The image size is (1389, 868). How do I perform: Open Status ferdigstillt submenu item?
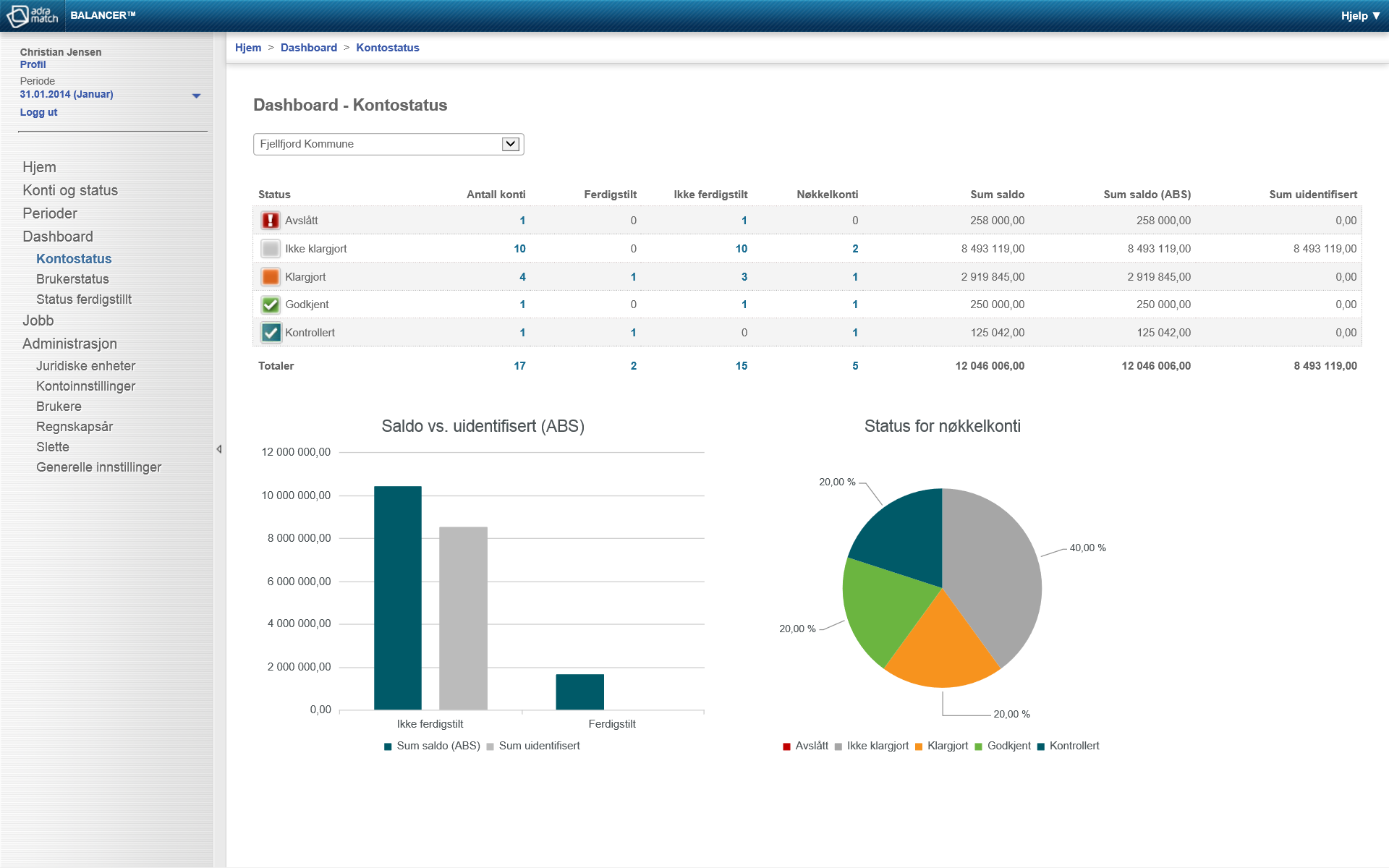84,299
